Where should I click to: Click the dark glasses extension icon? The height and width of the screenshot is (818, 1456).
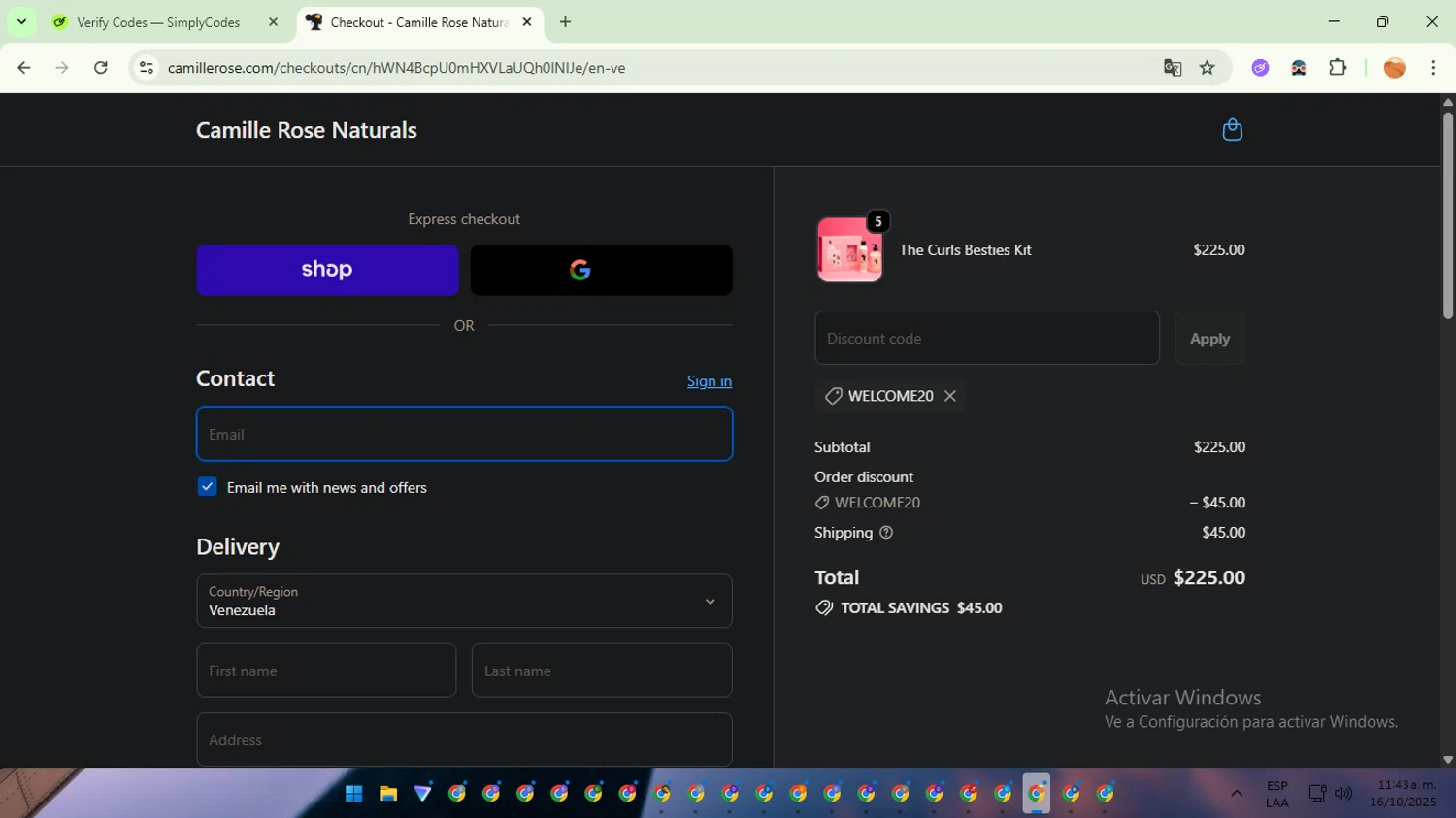tap(1299, 68)
